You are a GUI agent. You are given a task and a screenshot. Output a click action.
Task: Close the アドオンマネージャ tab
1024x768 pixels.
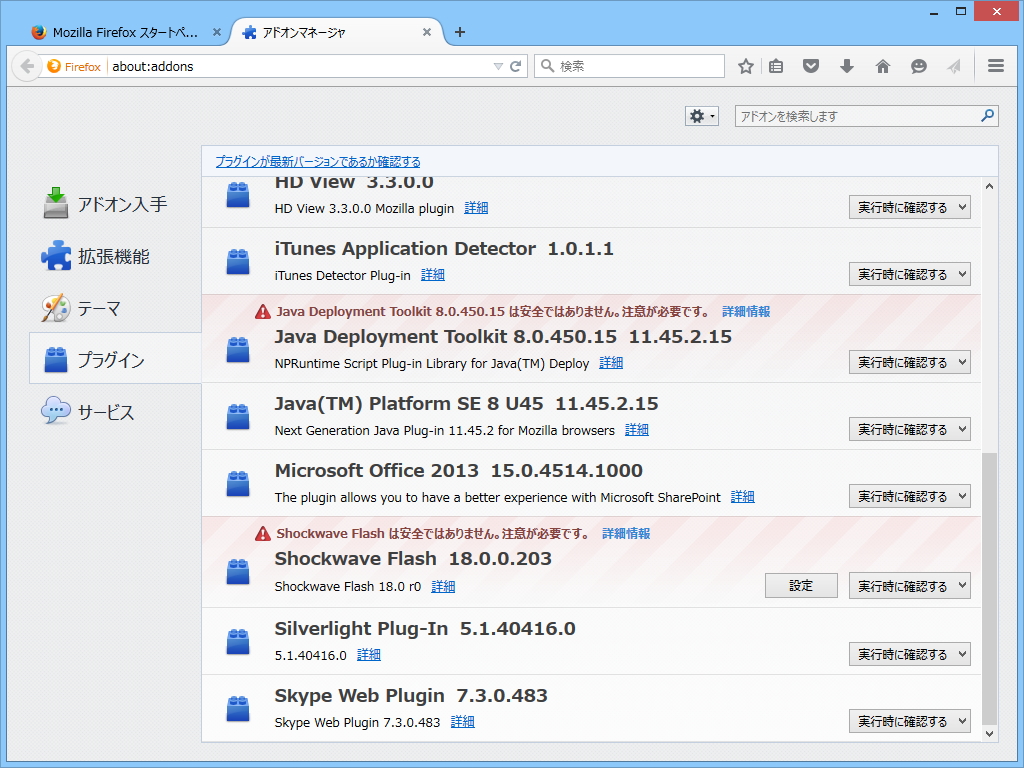coord(427,32)
